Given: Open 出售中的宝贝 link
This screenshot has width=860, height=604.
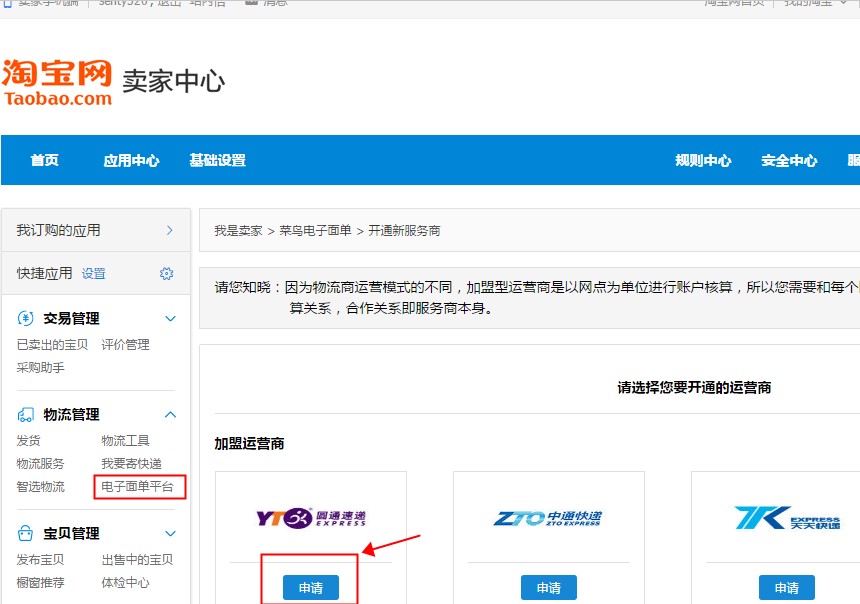Looking at the screenshot, I should click(138, 560).
